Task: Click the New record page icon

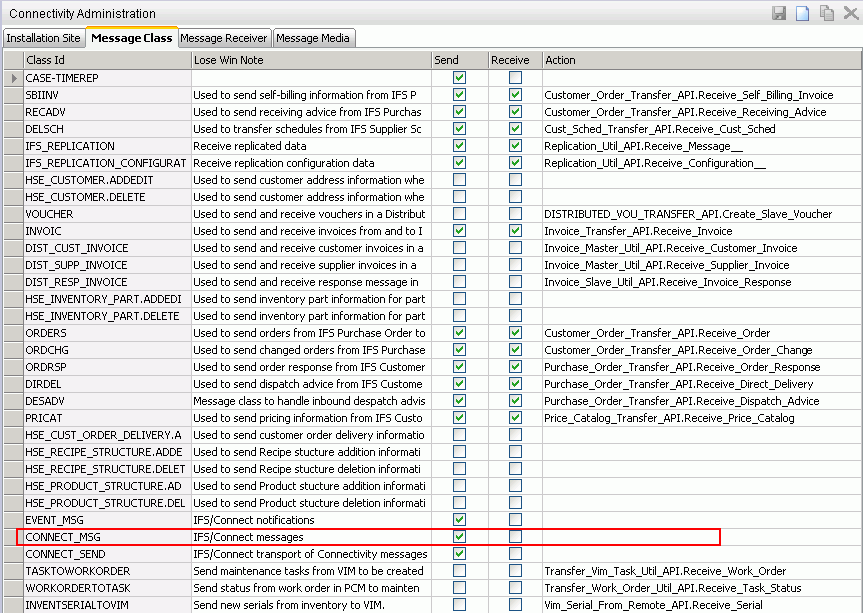Action: (802, 13)
